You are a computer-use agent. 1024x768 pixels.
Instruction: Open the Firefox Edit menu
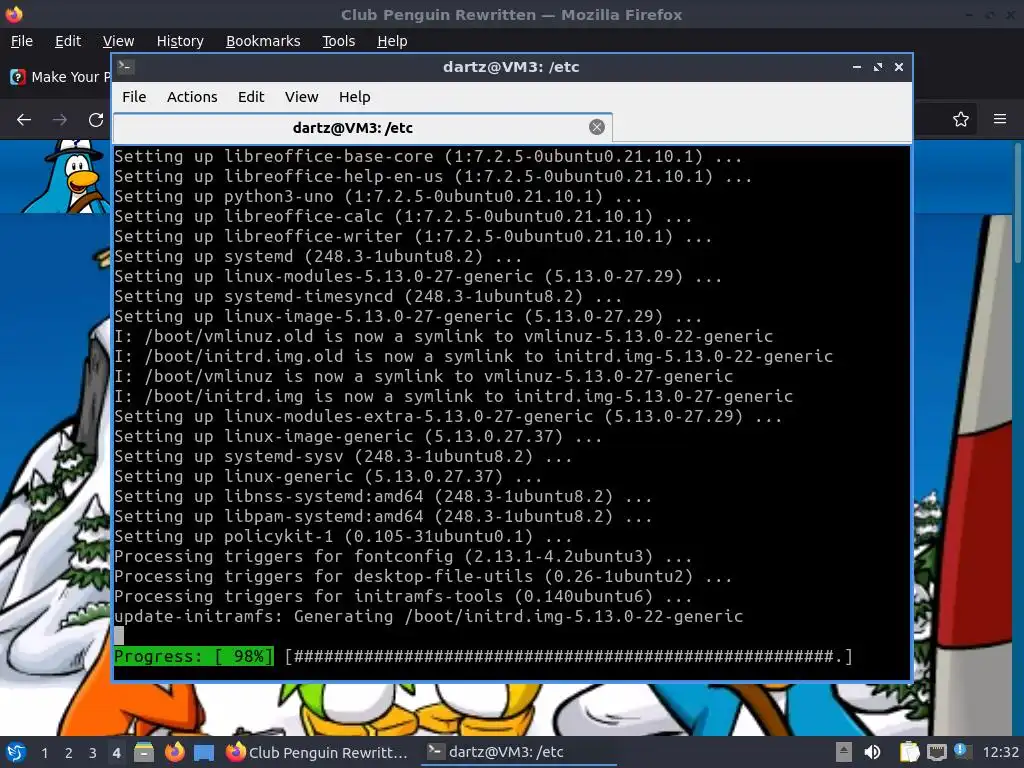click(x=68, y=41)
